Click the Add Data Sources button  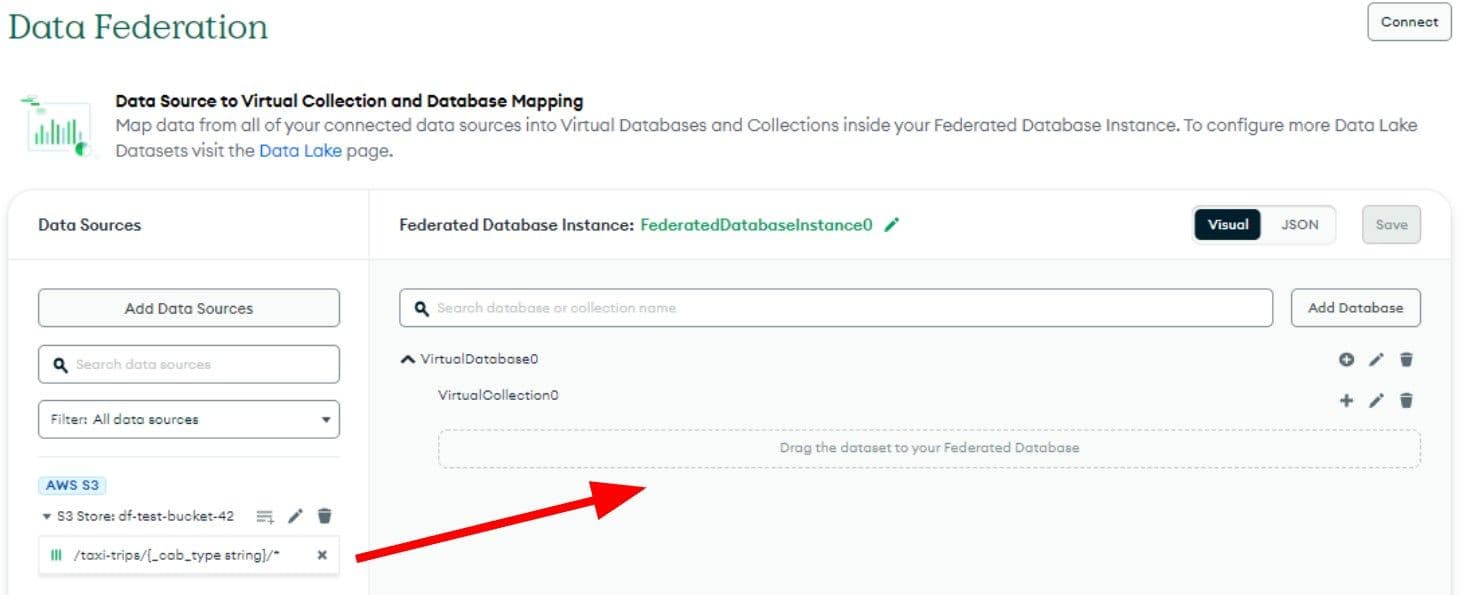[189, 308]
